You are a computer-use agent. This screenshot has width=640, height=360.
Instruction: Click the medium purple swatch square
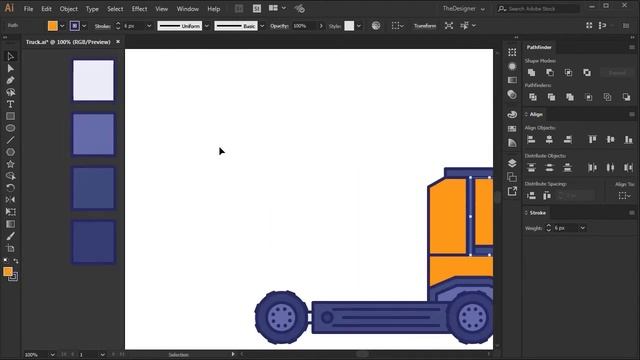(x=93, y=134)
